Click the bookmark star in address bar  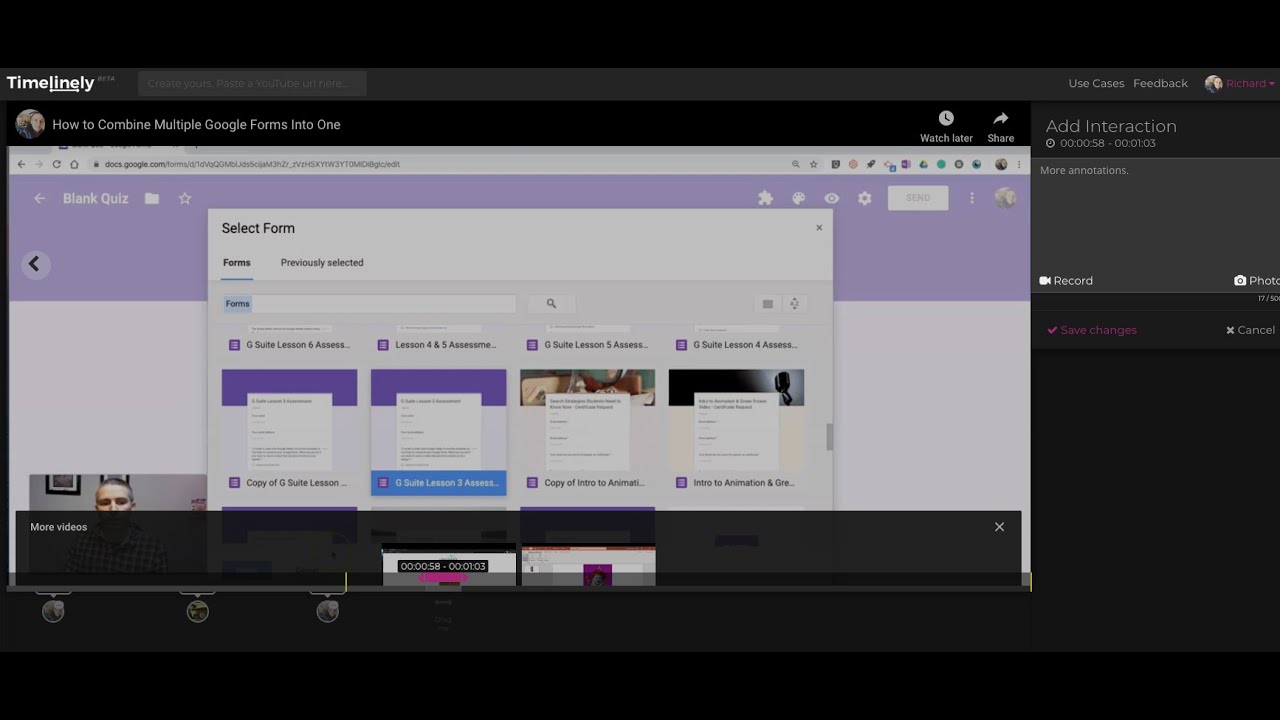click(x=814, y=164)
